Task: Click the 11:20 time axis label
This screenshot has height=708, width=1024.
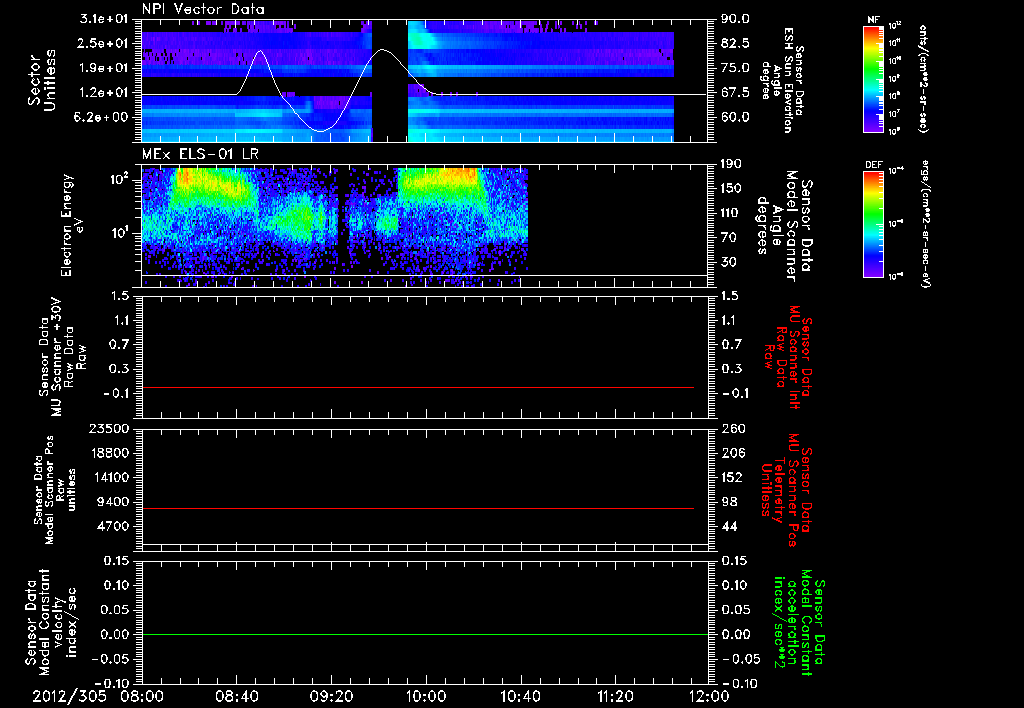Action: point(615,697)
